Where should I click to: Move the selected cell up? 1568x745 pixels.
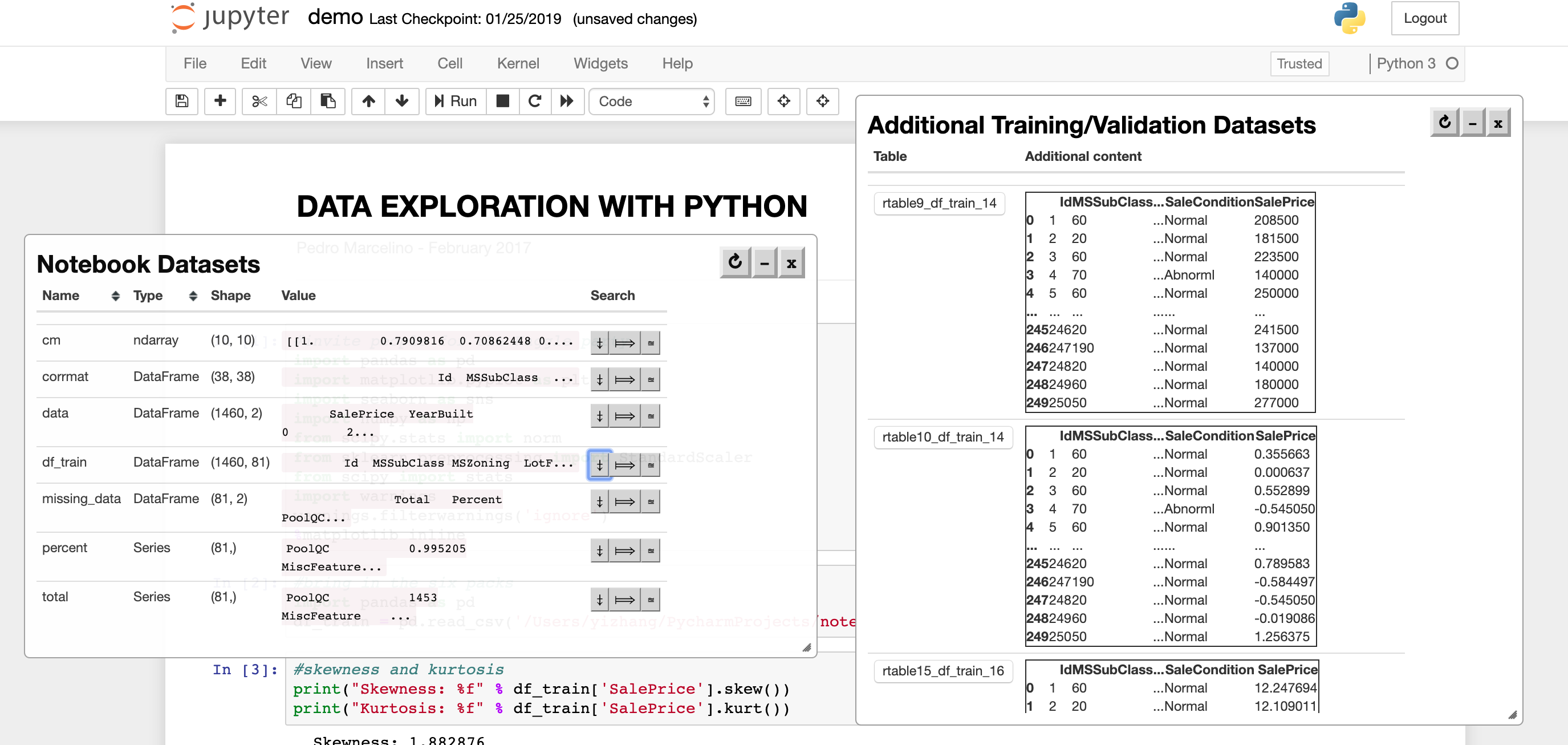pyautogui.click(x=368, y=101)
